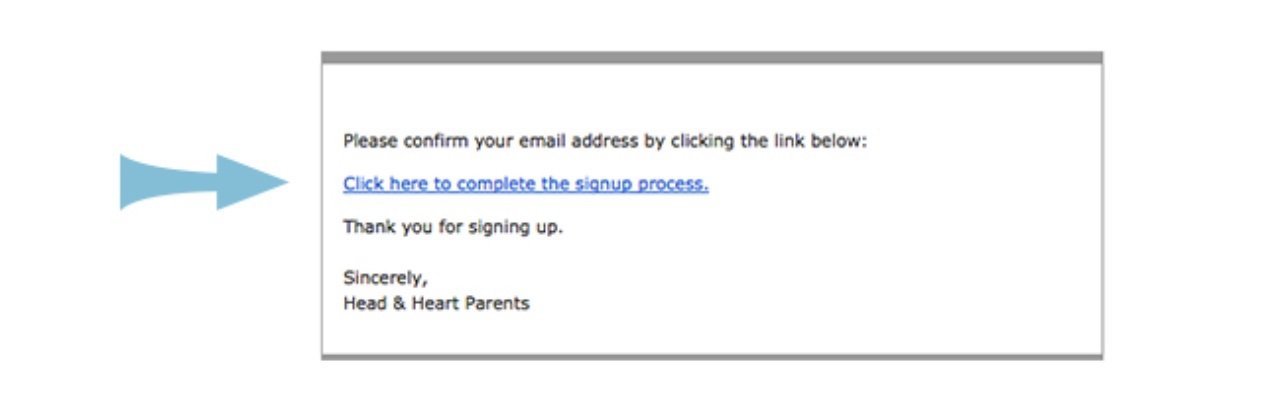
Task: Click the word 'confirm' in the first line
Action: click(433, 141)
